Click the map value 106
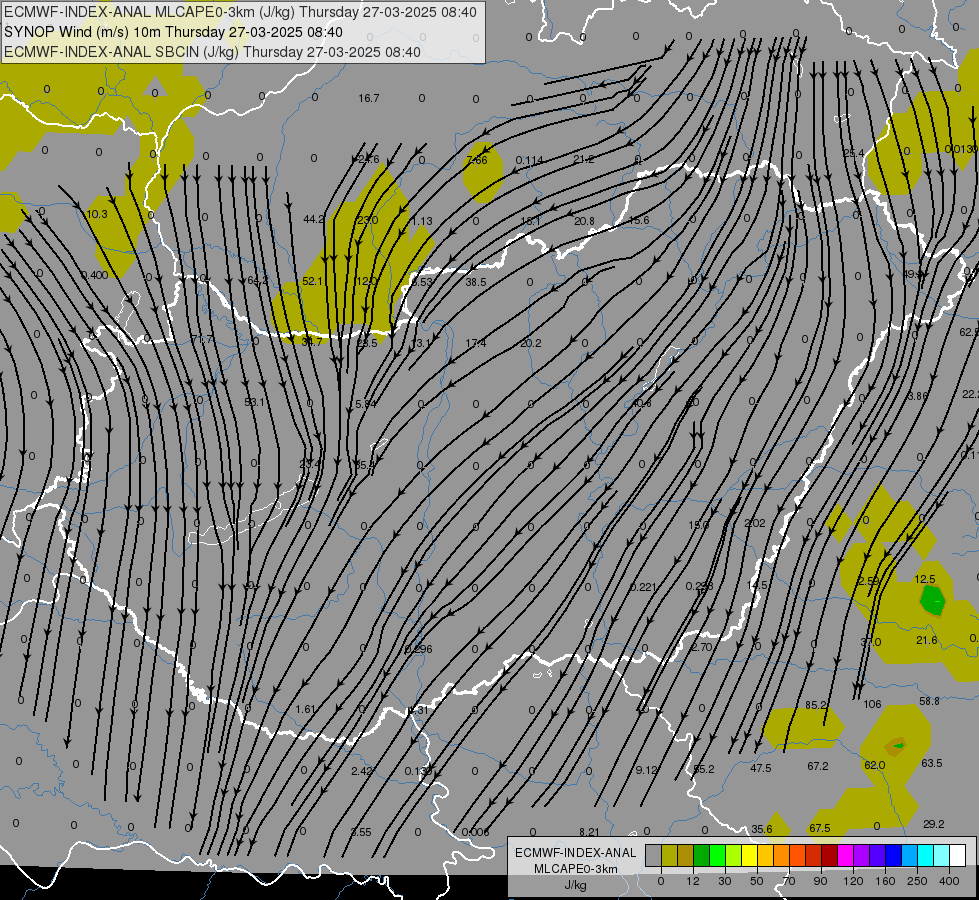The height and width of the screenshot is (900, 979). 872,705
